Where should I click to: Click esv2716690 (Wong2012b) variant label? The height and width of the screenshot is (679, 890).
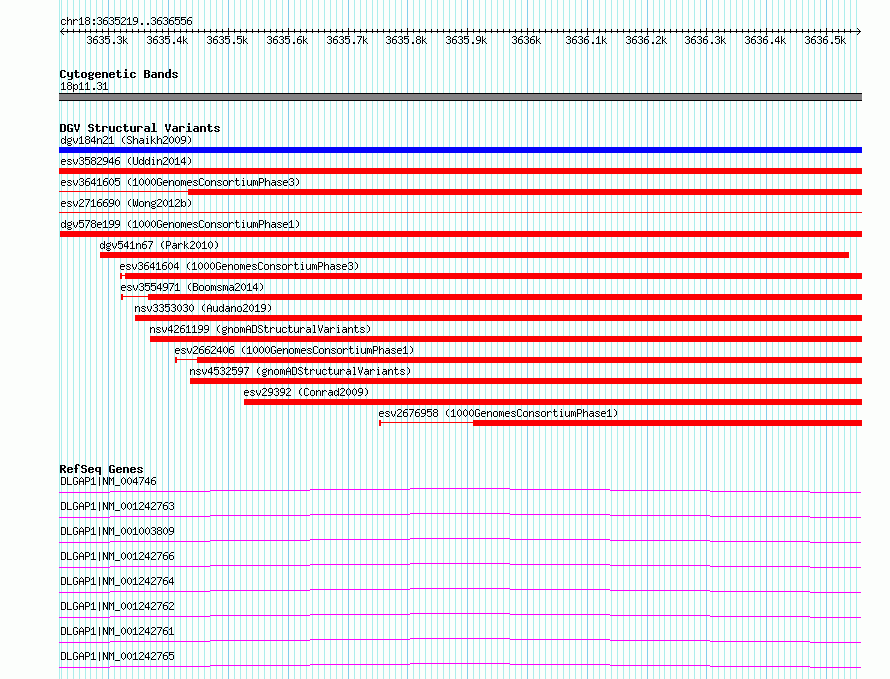[126, 203]
